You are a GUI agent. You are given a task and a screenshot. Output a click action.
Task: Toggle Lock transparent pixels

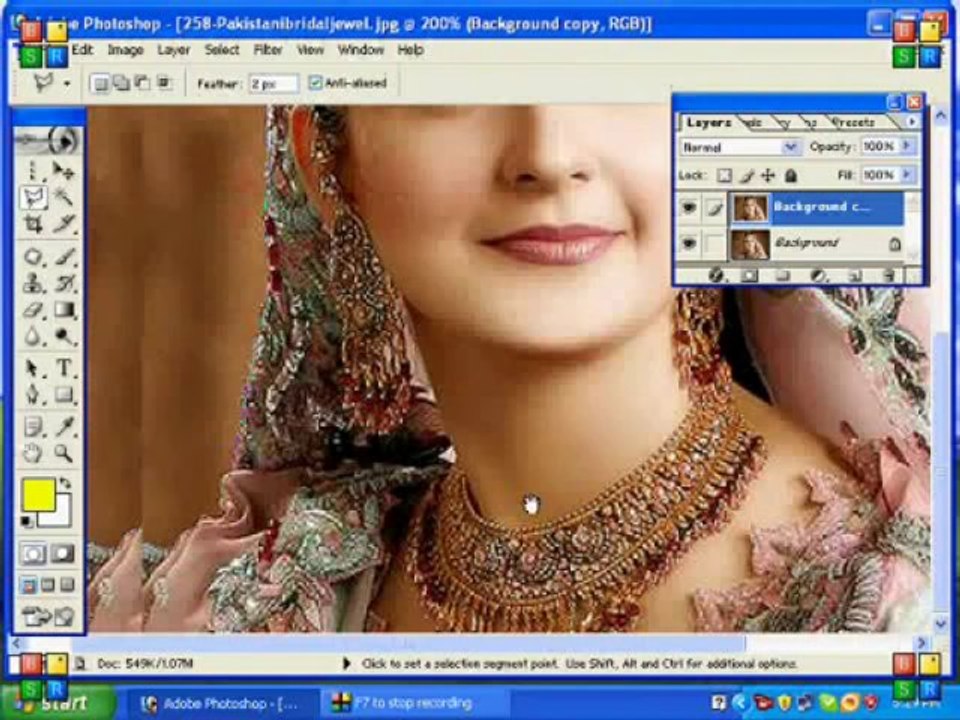(x=724, y=176)
